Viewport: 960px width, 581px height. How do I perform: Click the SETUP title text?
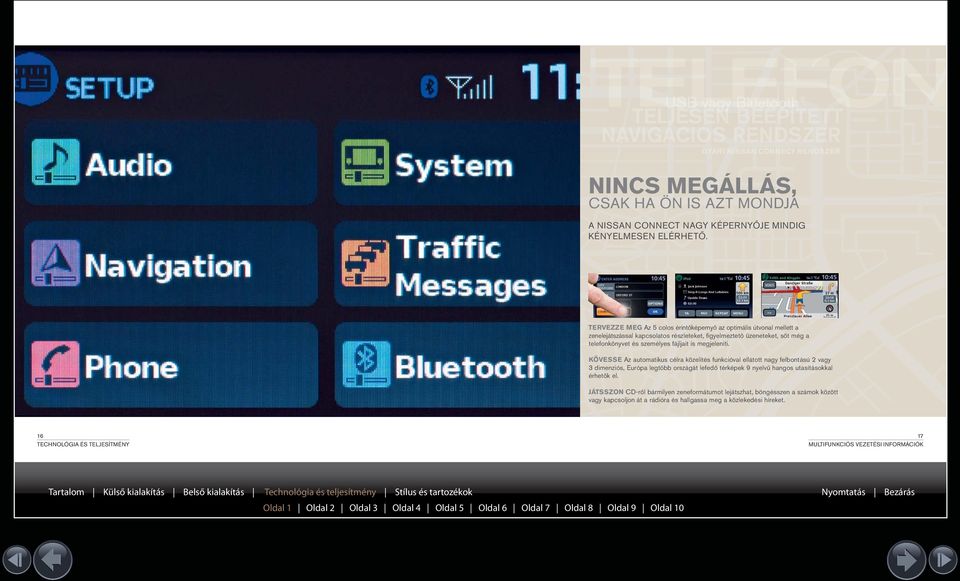point(110,88)
